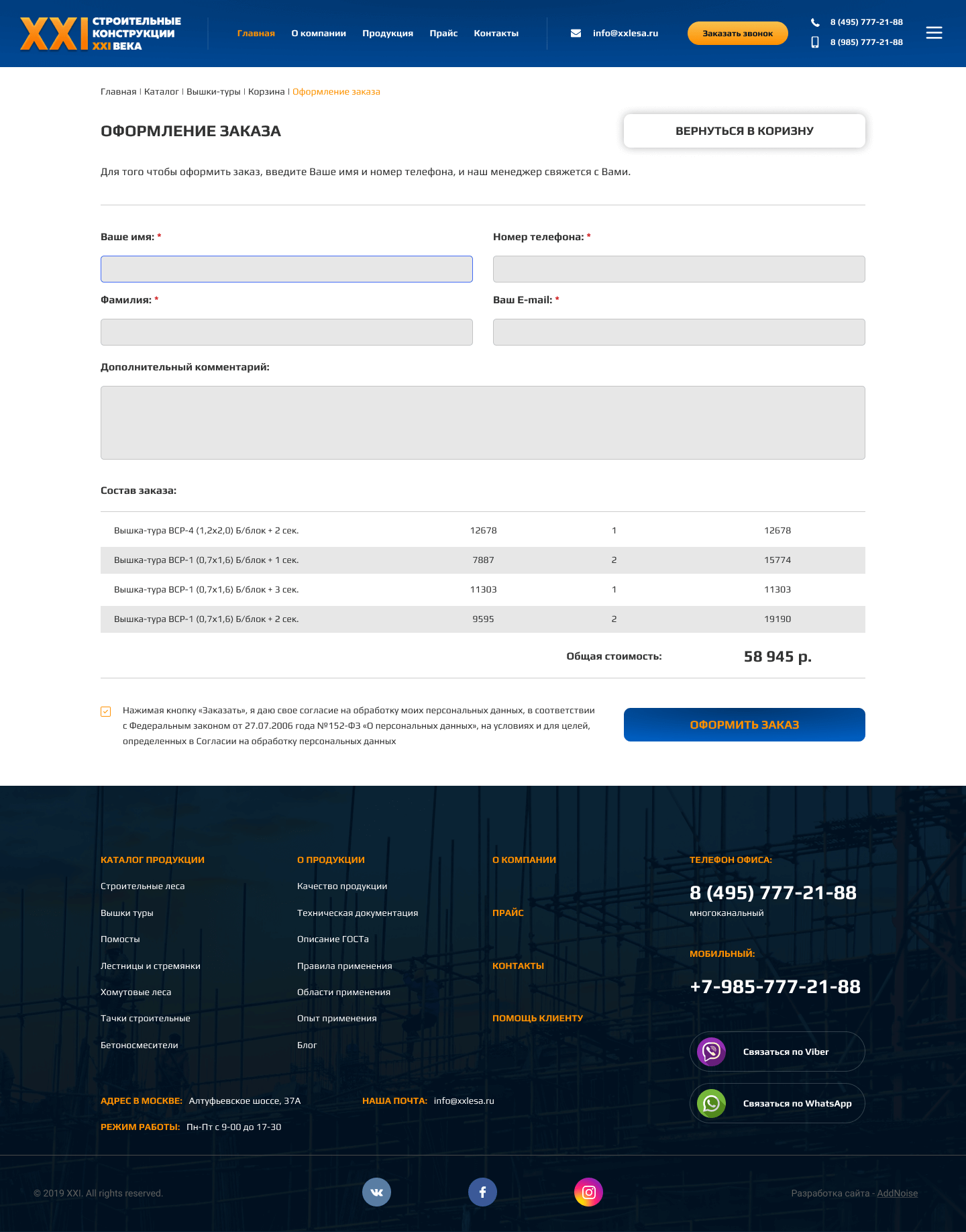This screenshot has width=966, height=1232.
Task: Click ПОМОЩЬ КЛИЕНТУ footer link
Action: point(537,1019)
